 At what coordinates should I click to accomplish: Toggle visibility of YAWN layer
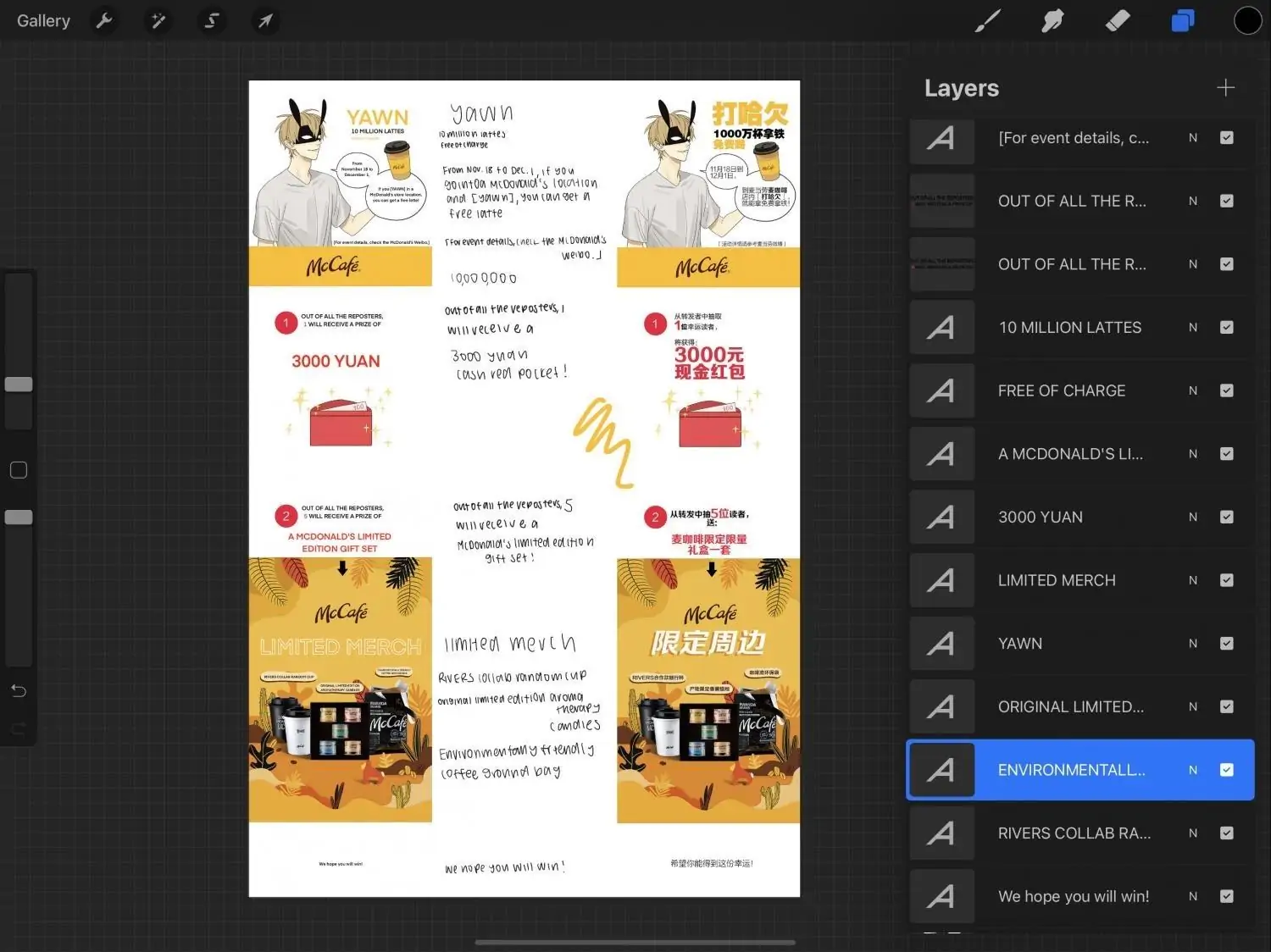[x=1226, y=644]
